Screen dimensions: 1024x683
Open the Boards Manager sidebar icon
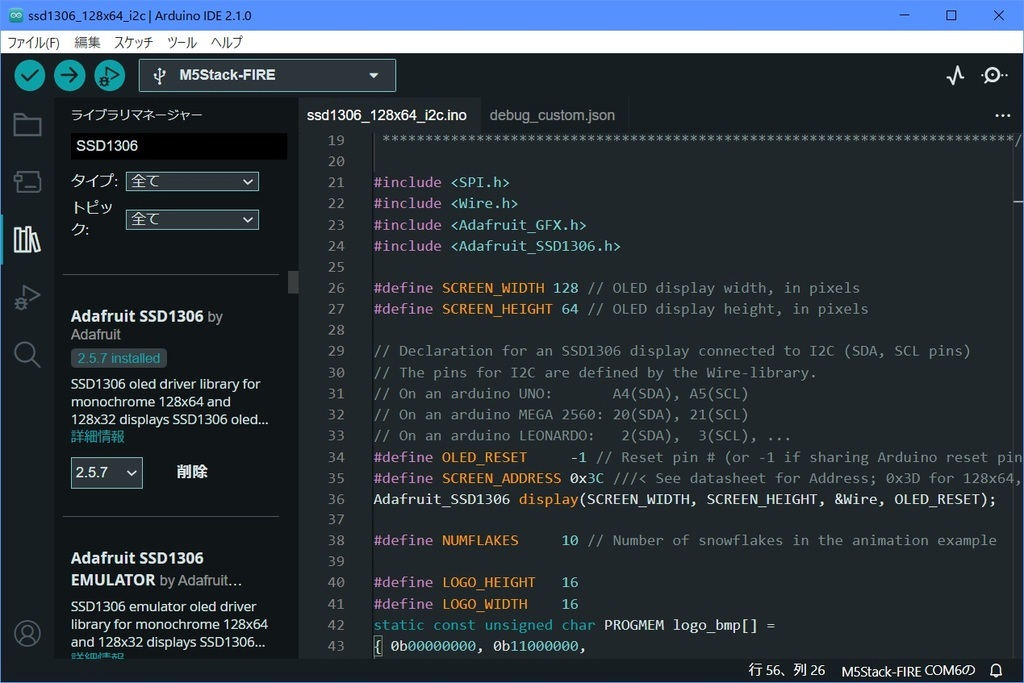[27, 181]
